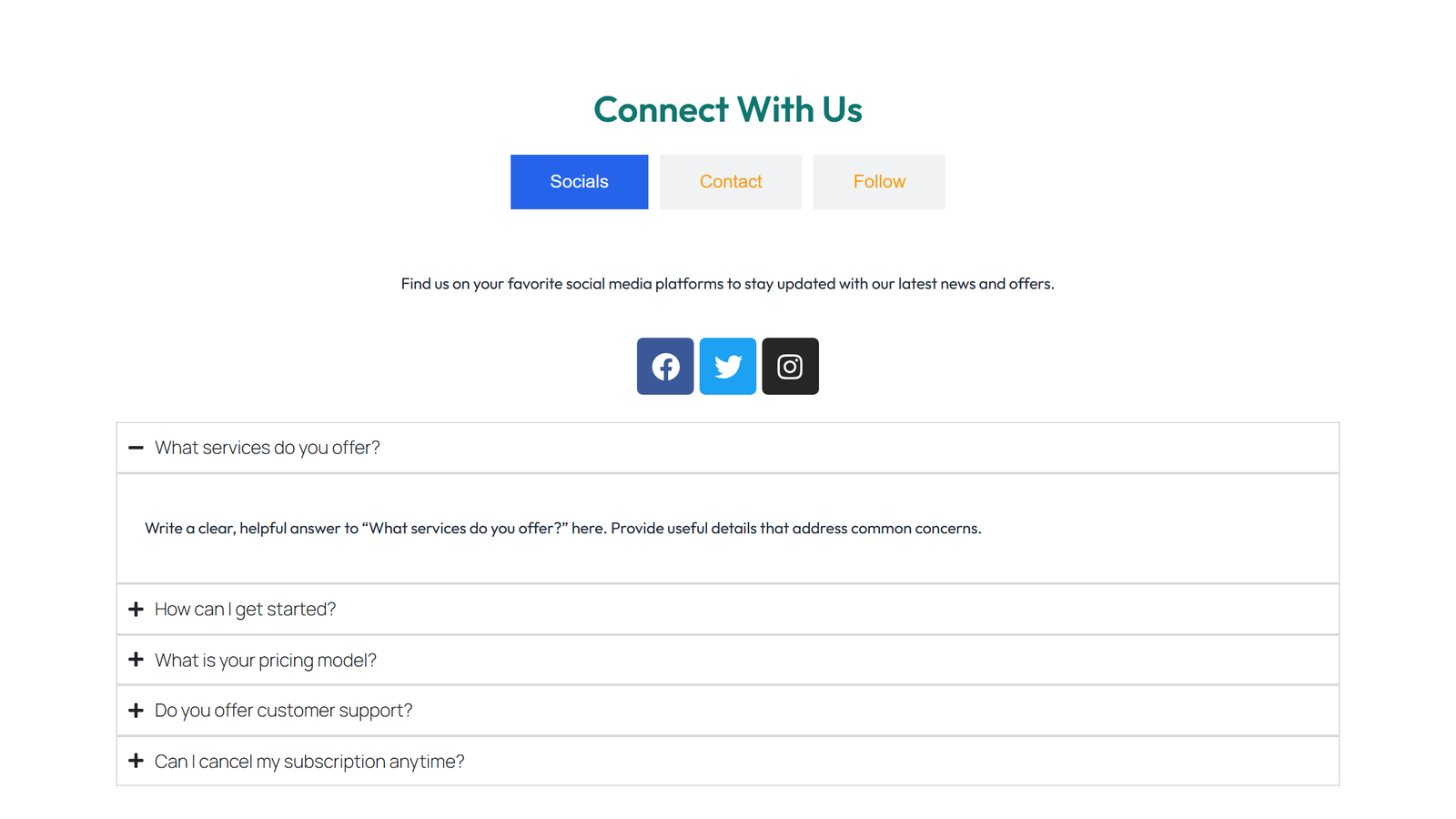Open the Facebook social icon

665,366
